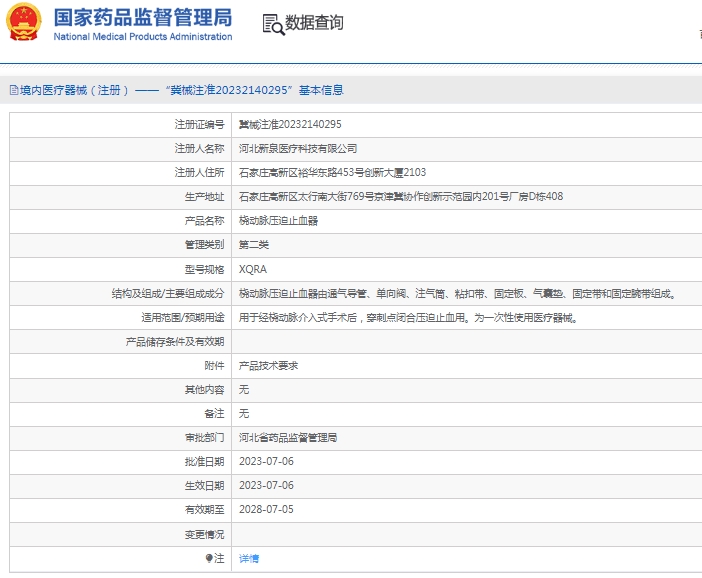Click the 型号规格 row label
This screenshot has height=578, width=702.
tap(205, 269)
